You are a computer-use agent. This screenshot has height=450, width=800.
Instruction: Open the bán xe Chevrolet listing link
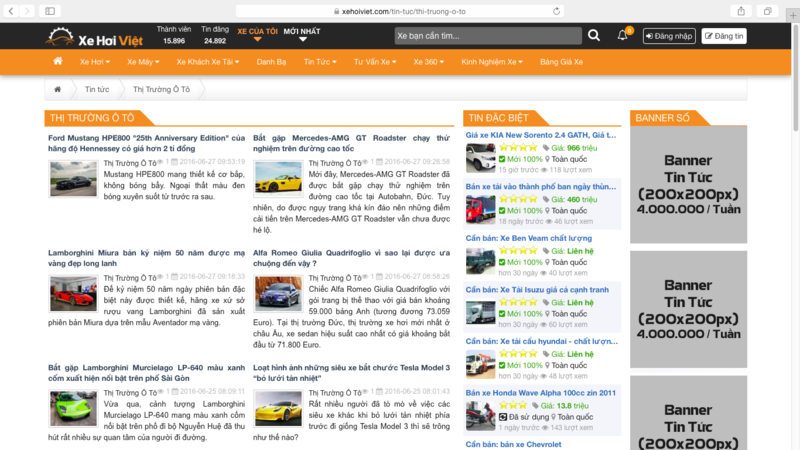pos(513,444)
